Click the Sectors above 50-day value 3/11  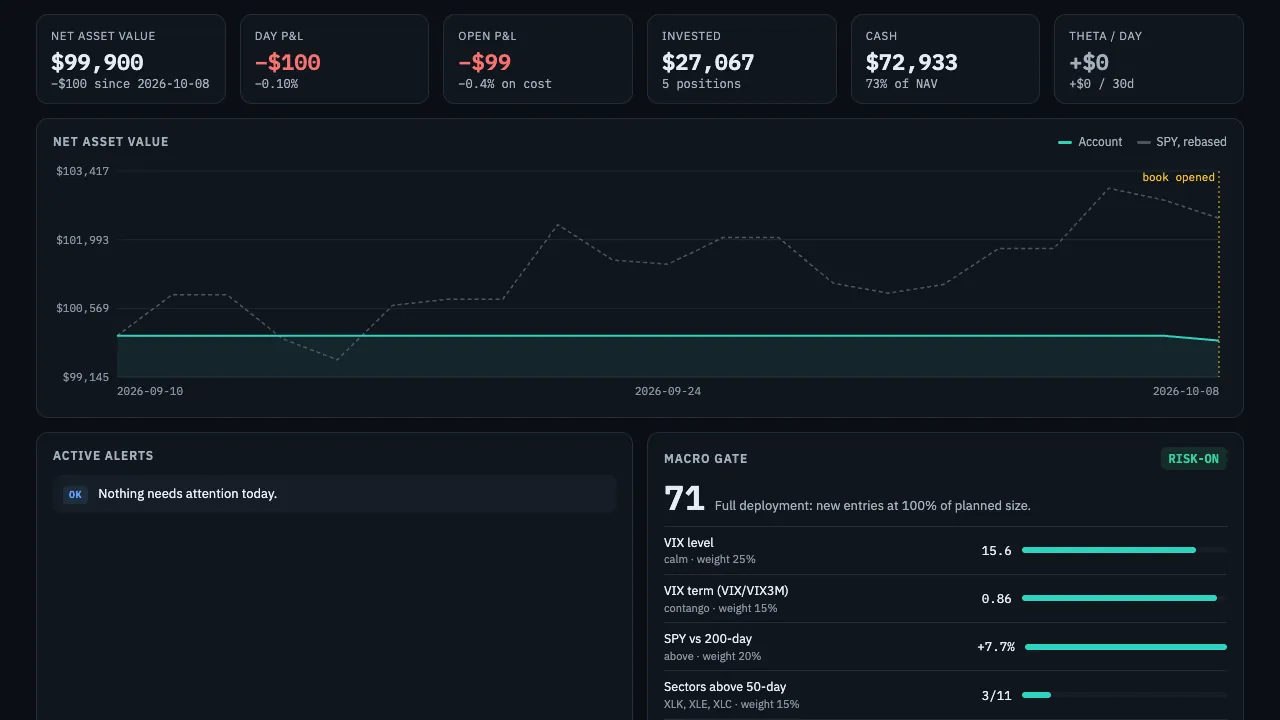coord(996,695)
